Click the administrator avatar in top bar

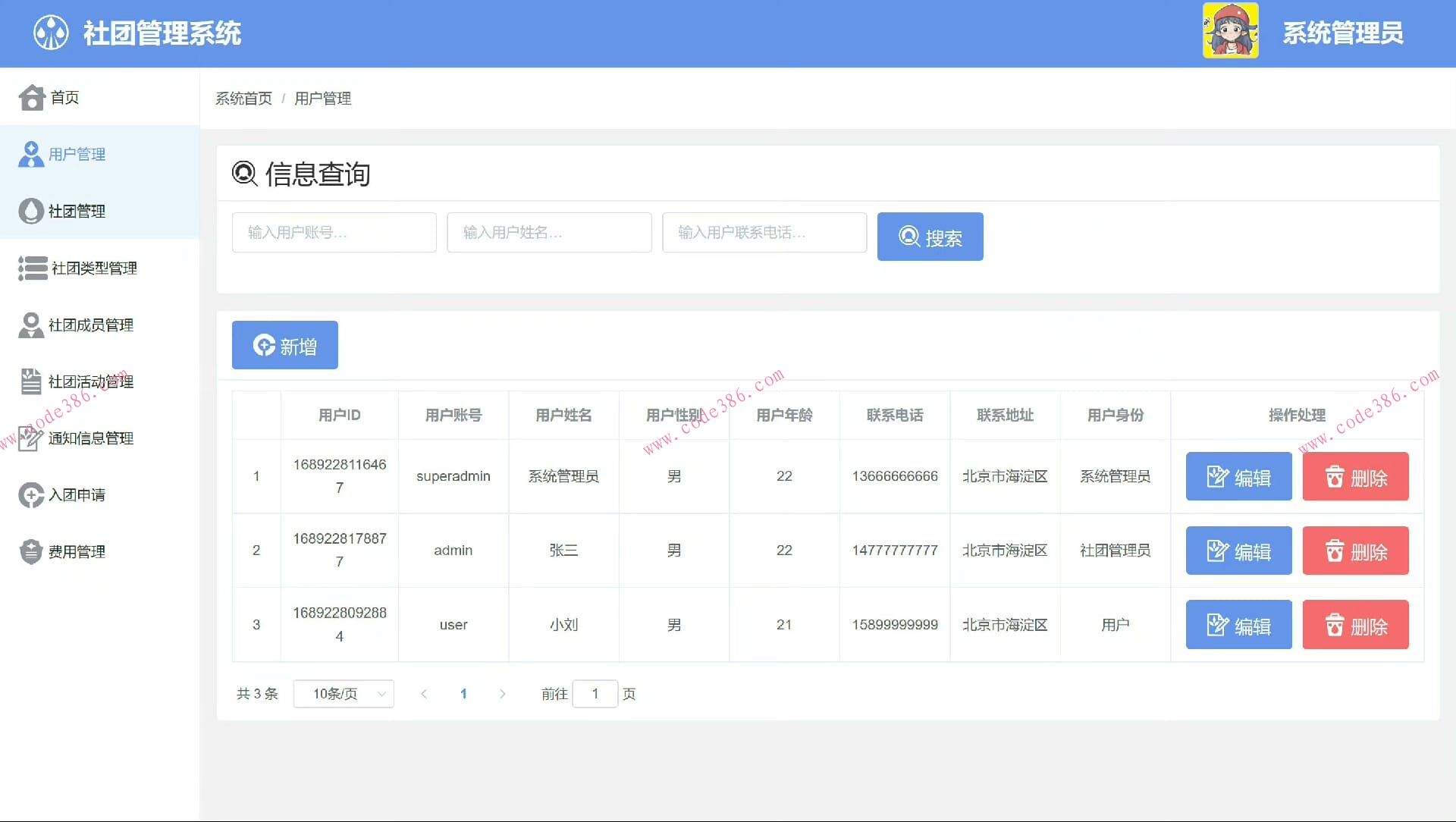[x=1230, y=33]
